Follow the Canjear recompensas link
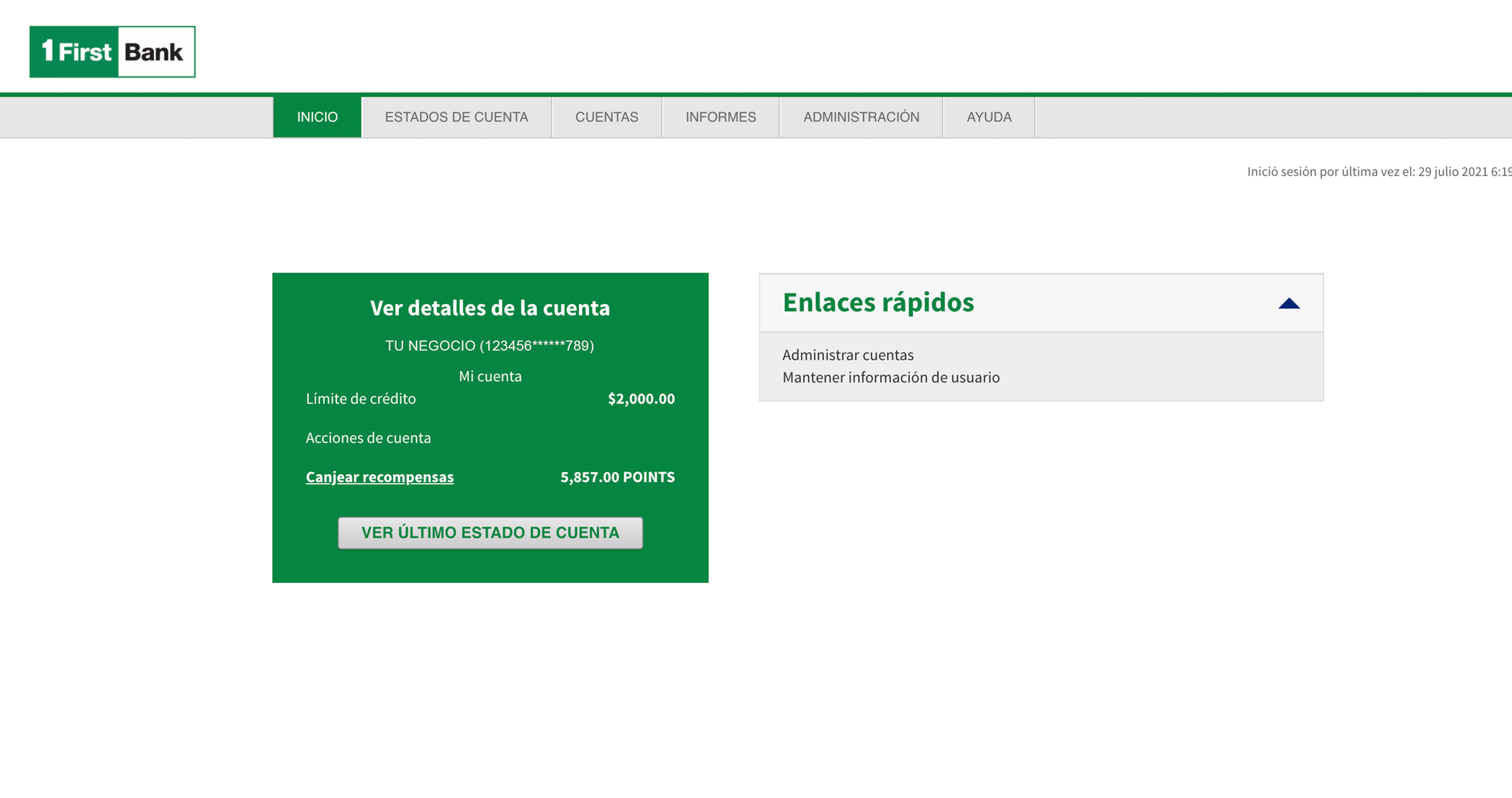The height and width of the screenshot is (798, 1512). [x=380, y=477]
